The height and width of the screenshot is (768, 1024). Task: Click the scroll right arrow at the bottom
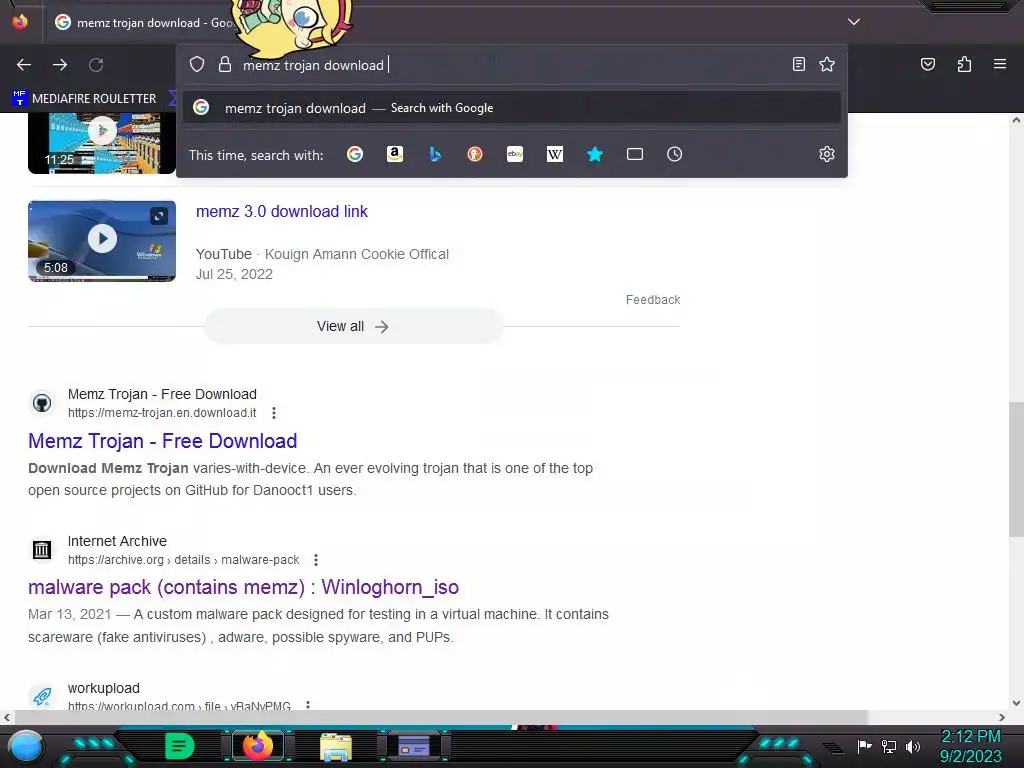point(1002,717)
